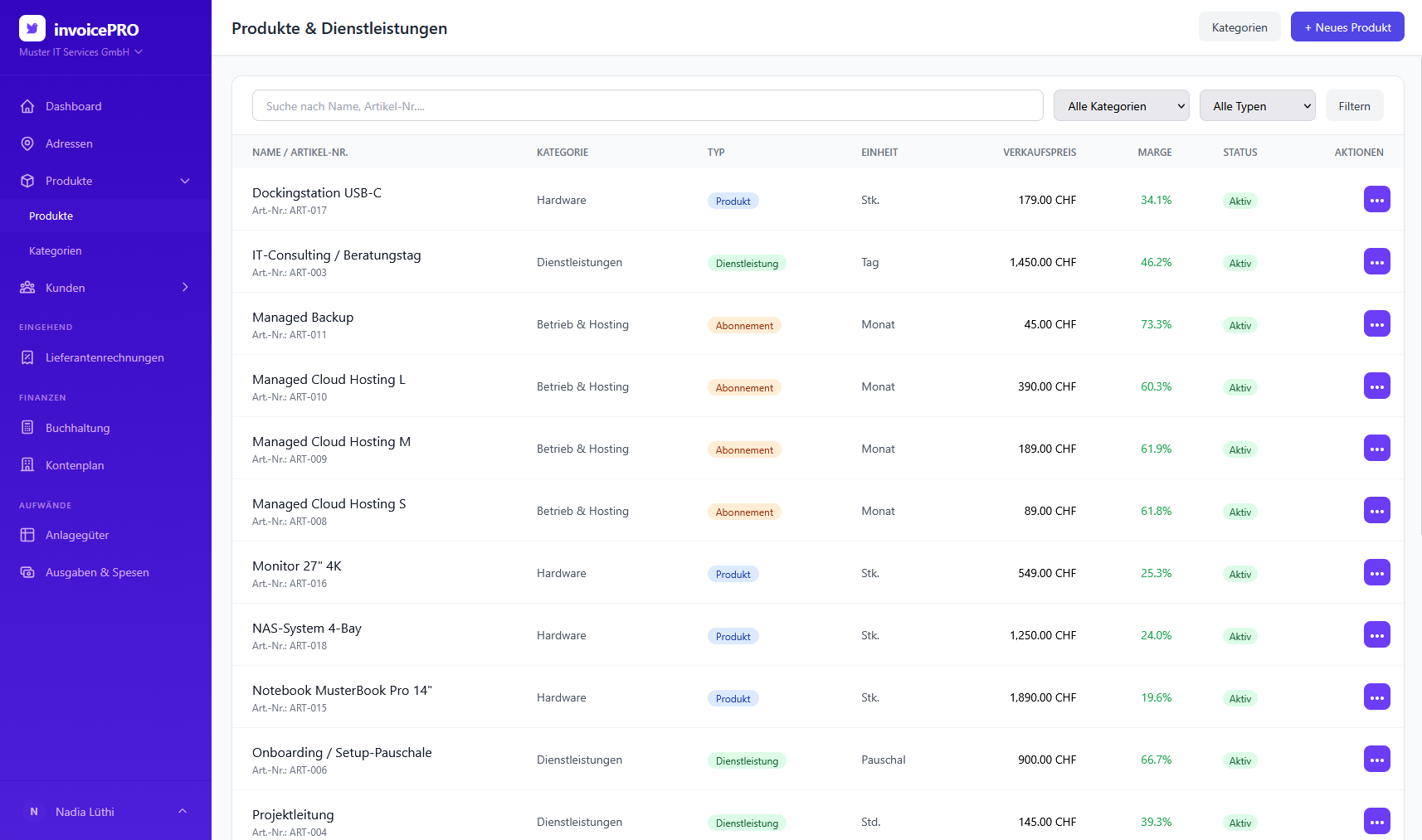1422x840 pixels.
Task: Open the Muster IT Services GmbH company switcher
Action: pyautogui.click(x=80, y=52)
